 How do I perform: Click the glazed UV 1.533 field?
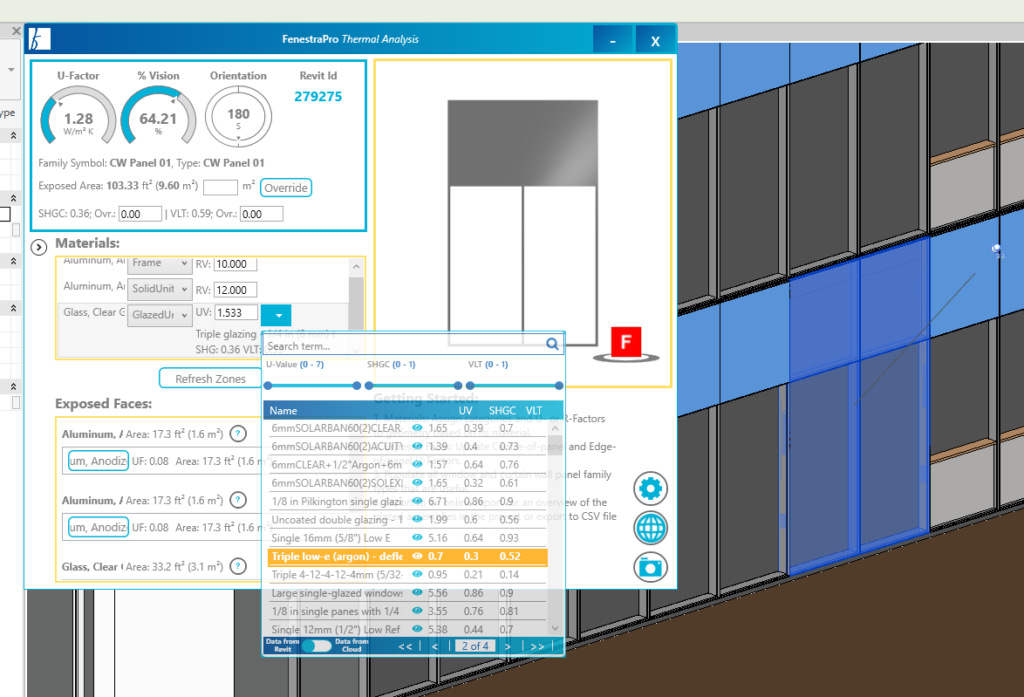235,313
